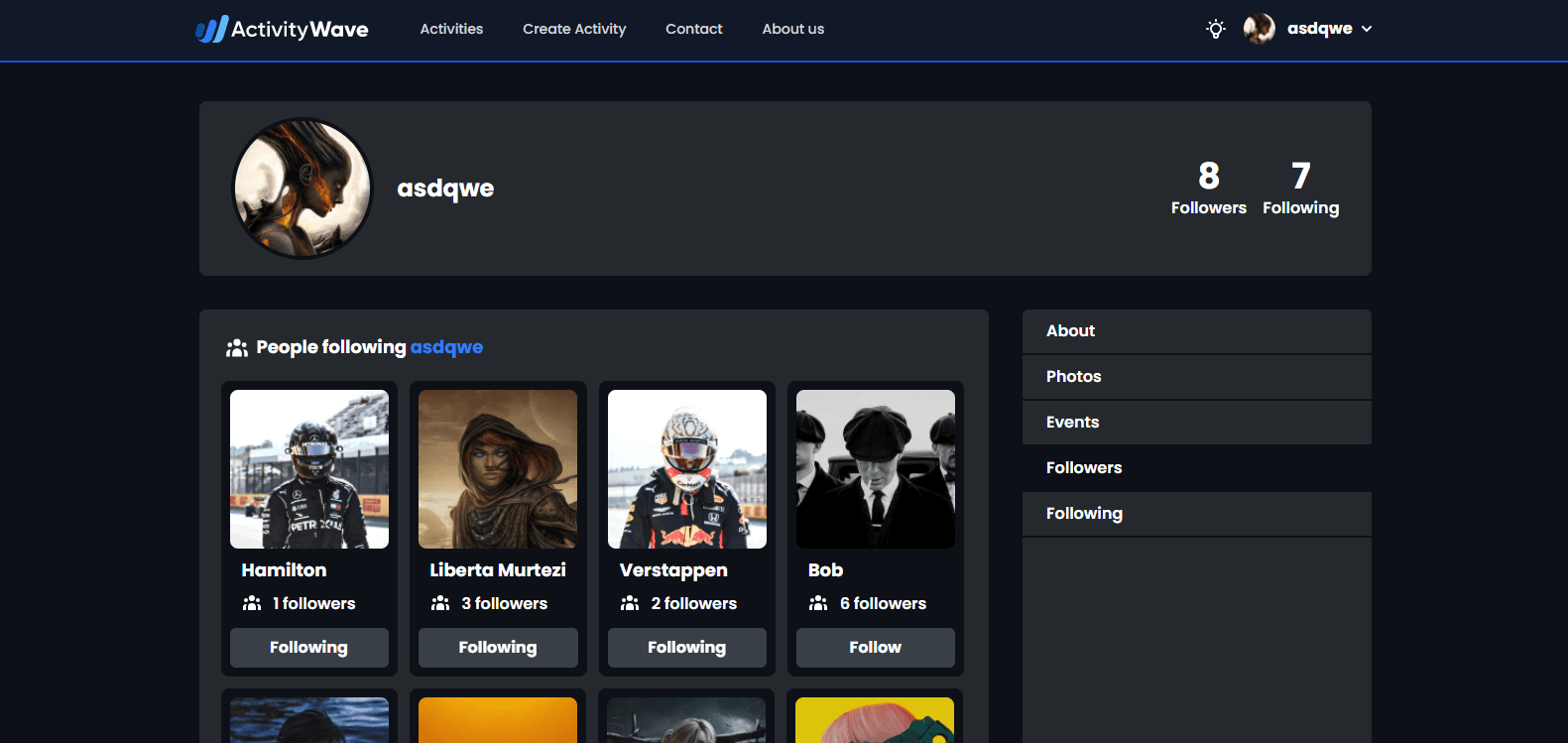The height and width of the screenshot is (743, 1568).
Task: Click the Liberta Murtezi name
Action: pos(498,570)
